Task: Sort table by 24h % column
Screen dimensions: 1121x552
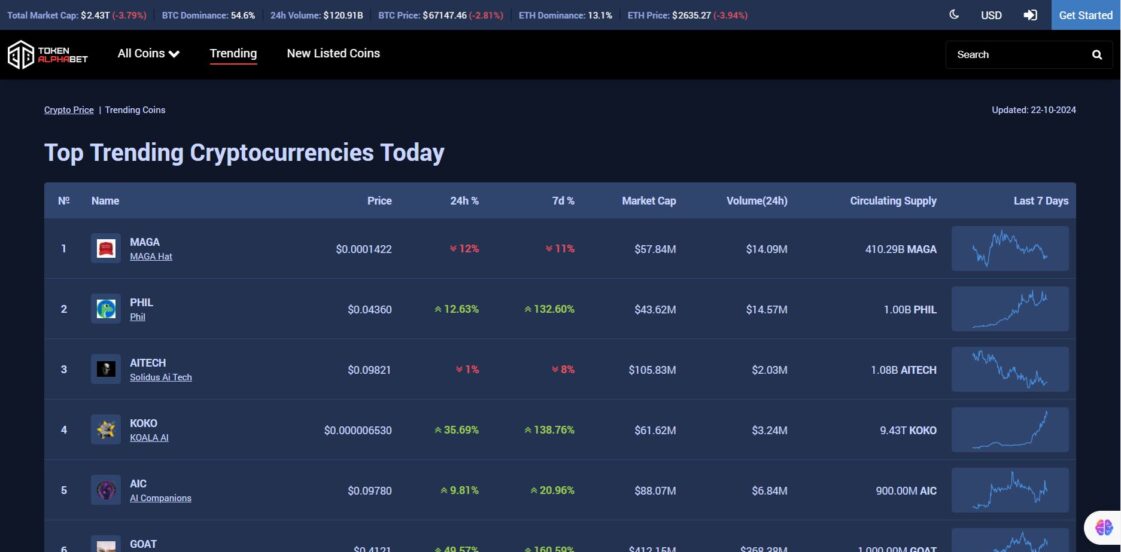Action: coord(464,201)
